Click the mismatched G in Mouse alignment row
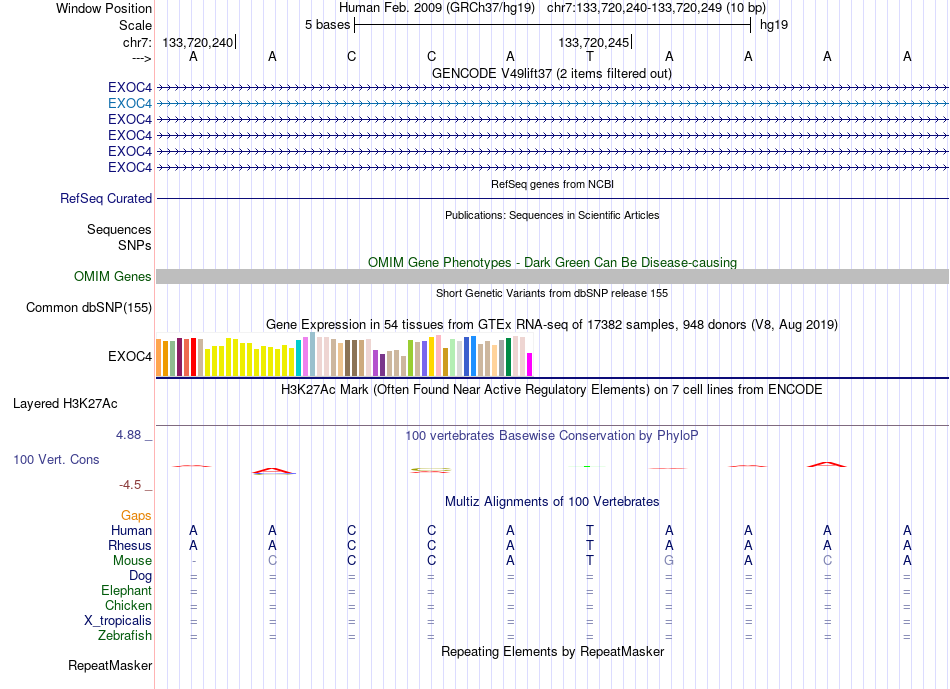Screen dimensions: 950x689 click(669, 561)
